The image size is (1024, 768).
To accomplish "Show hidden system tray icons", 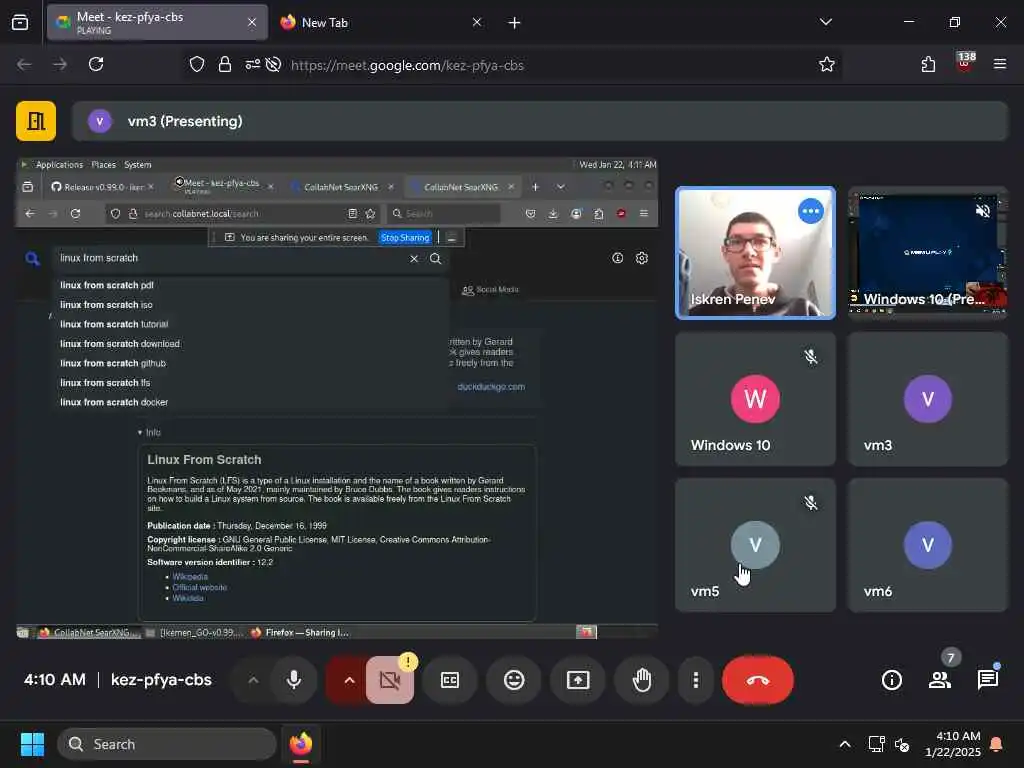I will pyautogui.click(x=844, y=744).
